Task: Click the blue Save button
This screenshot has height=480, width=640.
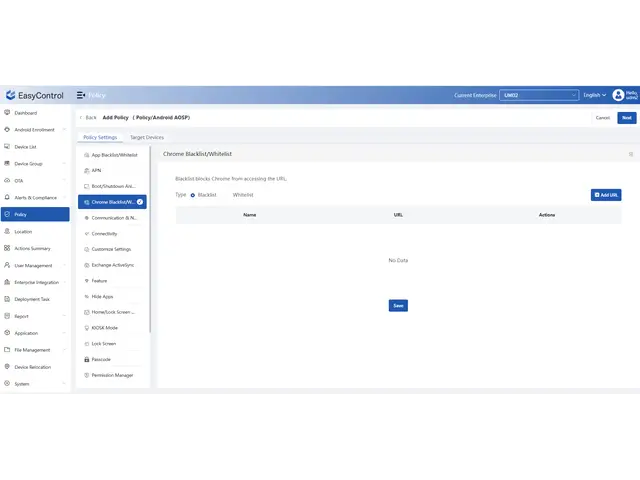Action: point(398,305)
